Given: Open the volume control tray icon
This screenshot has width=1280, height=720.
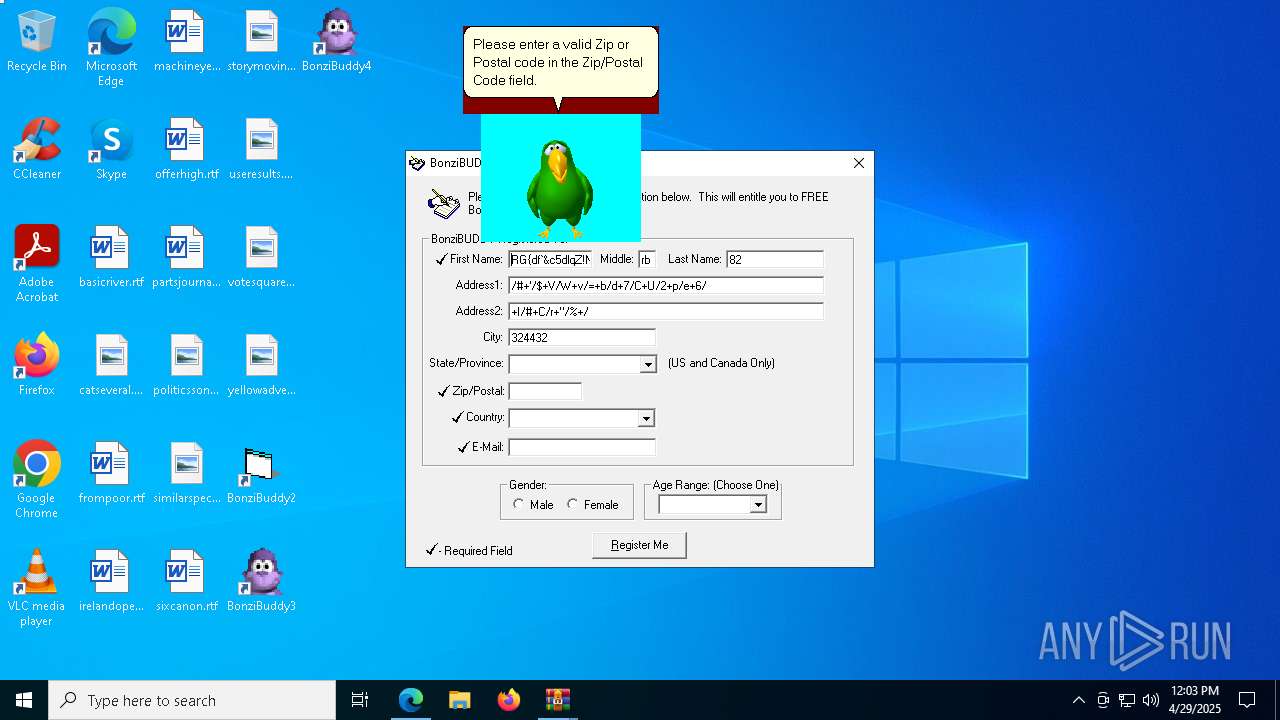Looking at the screenshot, I should [1151, 700].
